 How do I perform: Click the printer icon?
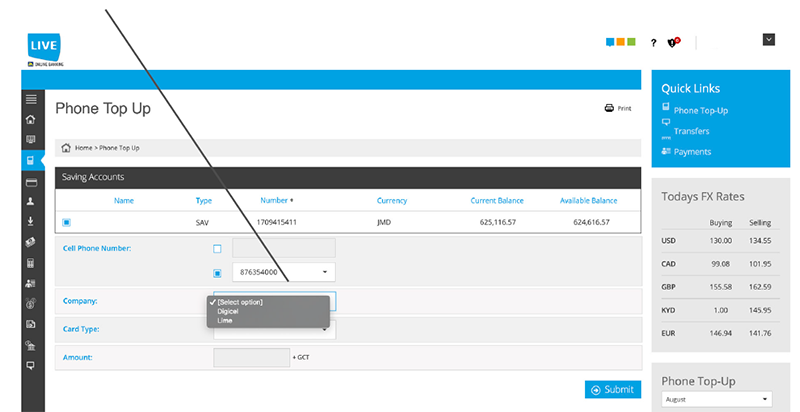coord(609,108)
